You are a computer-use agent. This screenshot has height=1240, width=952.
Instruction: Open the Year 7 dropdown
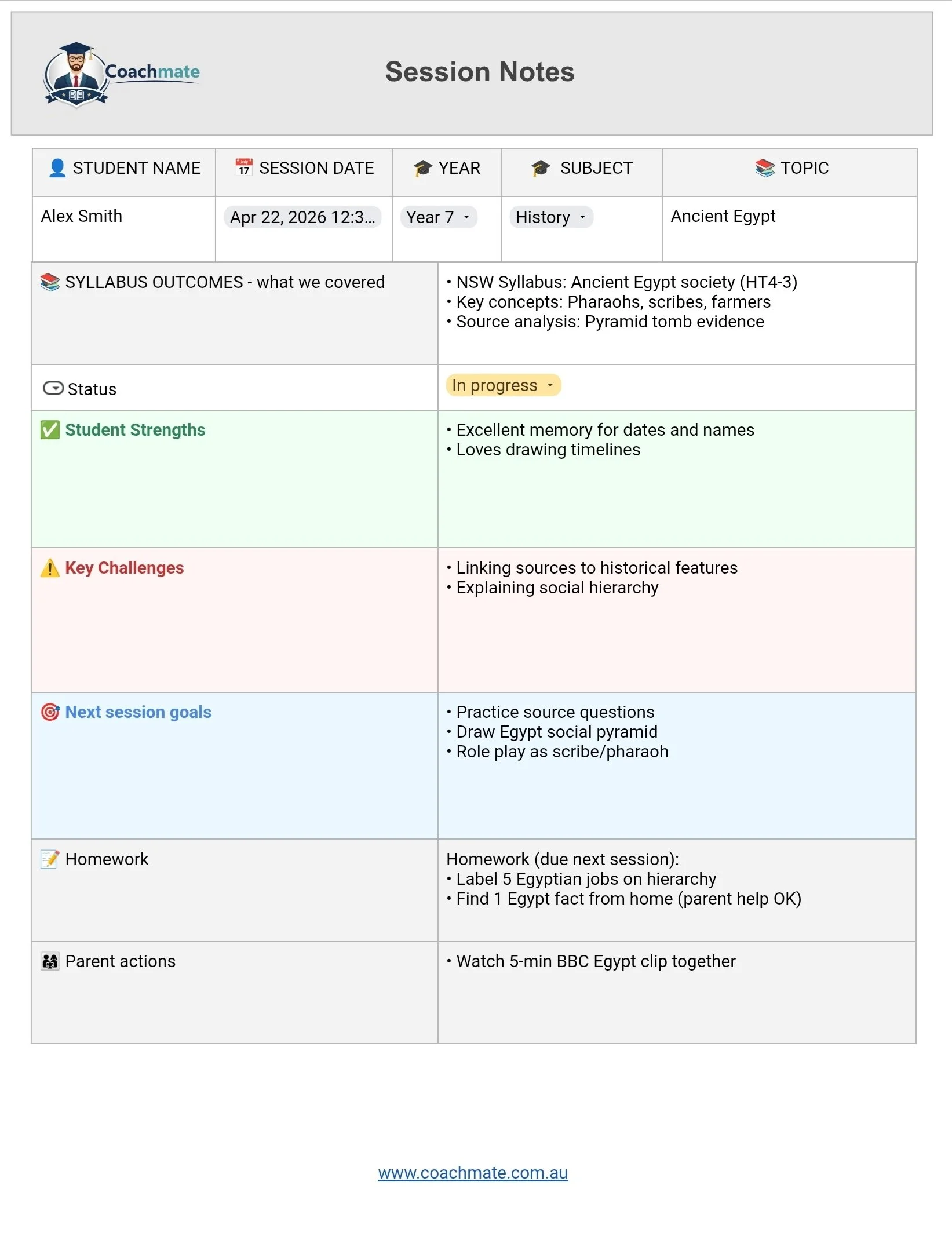click(x=439, y=217)
